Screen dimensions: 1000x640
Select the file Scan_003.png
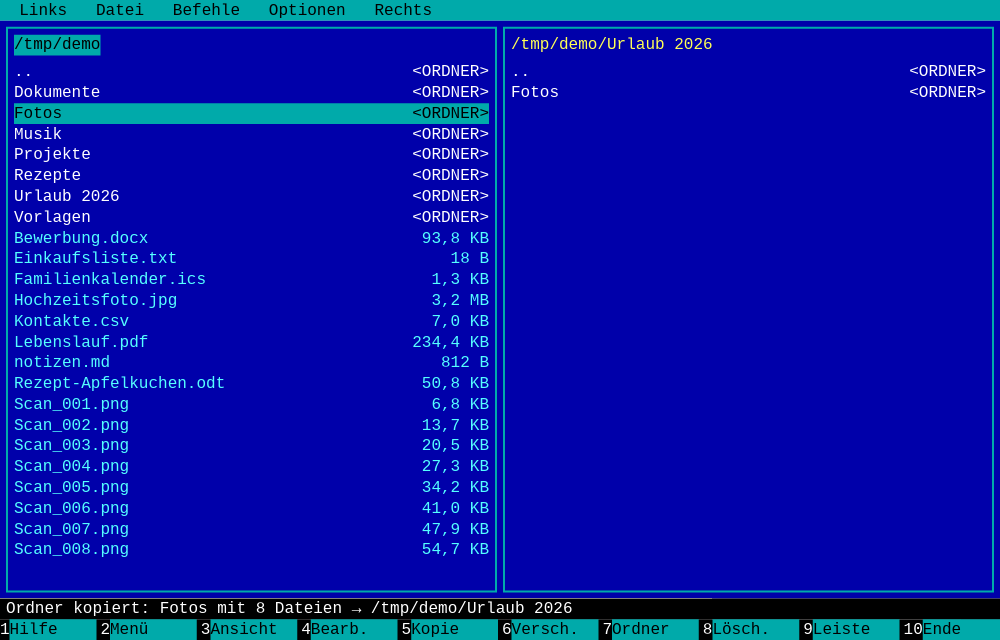[x=251, y=445]
